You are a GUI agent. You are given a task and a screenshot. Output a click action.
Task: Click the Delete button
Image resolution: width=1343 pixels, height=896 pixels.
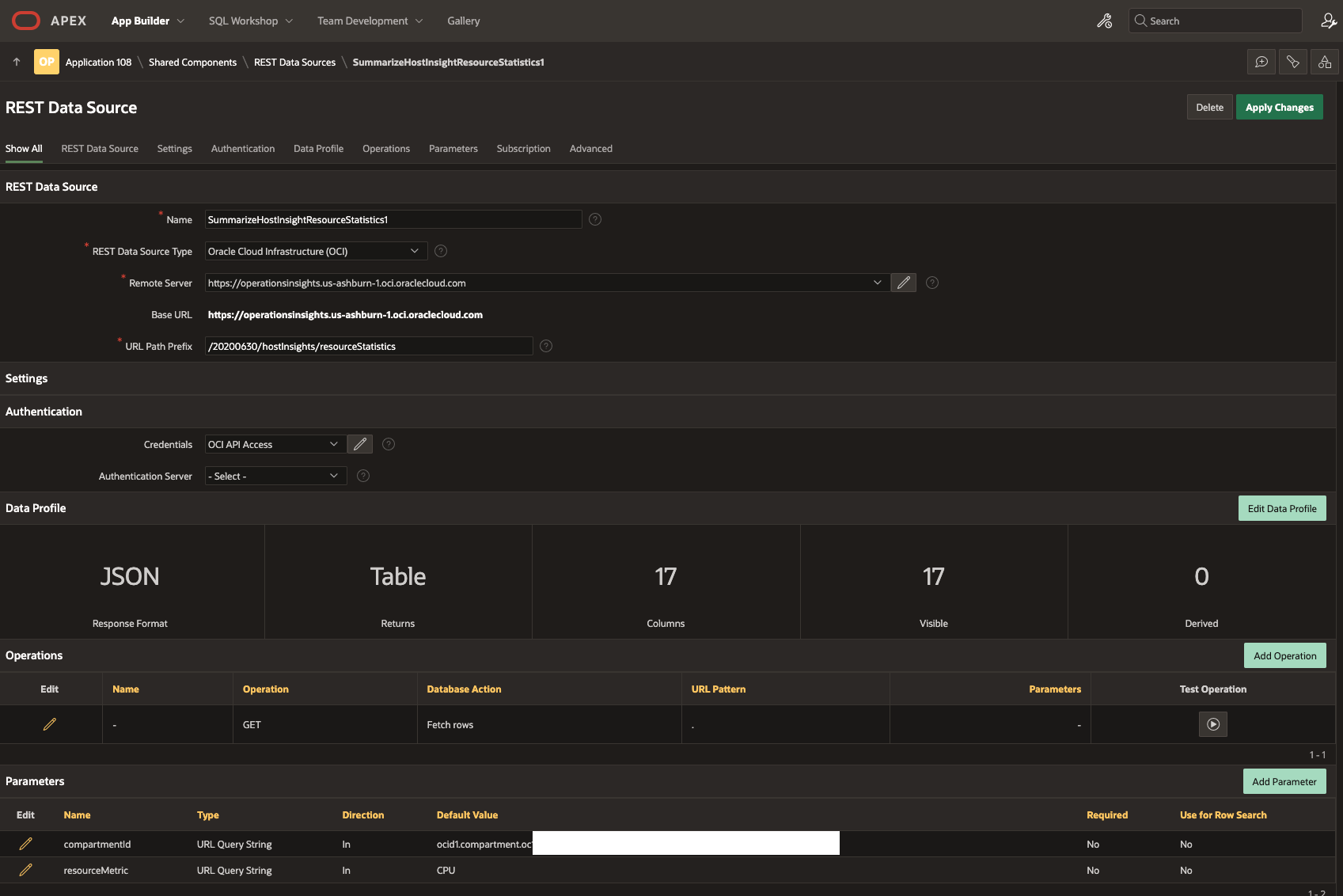pos(1209,107)
